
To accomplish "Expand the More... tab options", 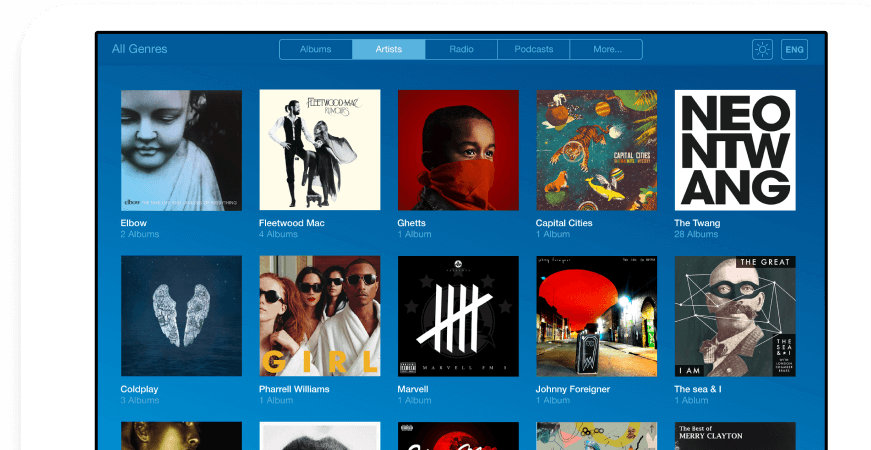I will click(607, 49).
